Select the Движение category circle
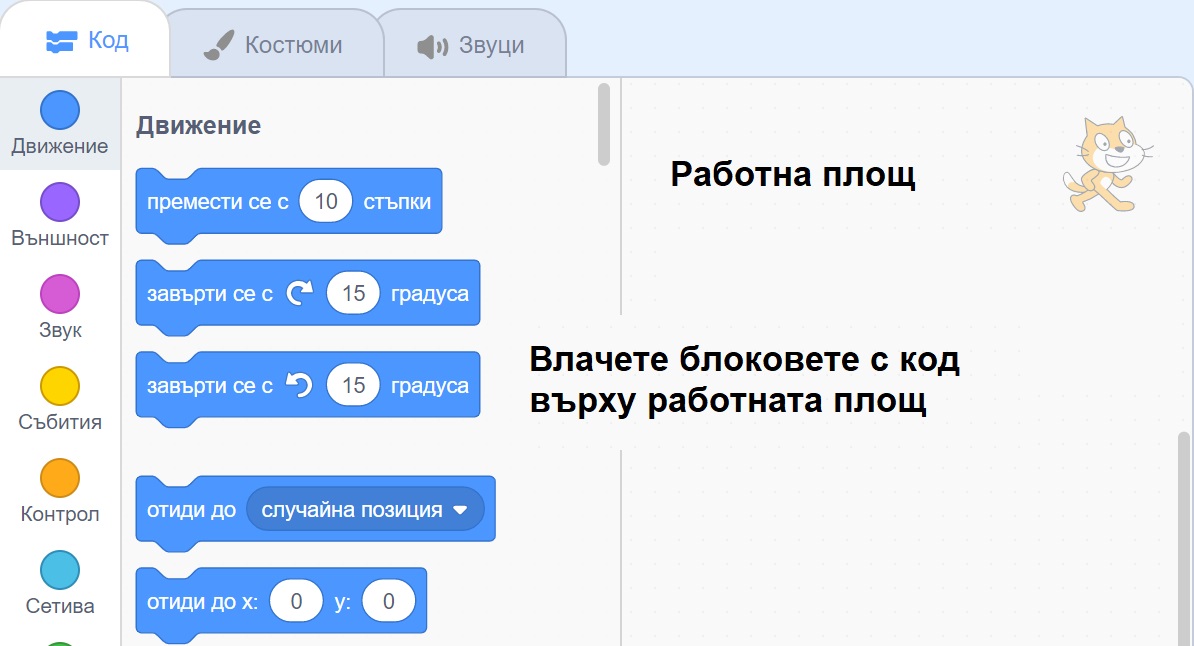Screen dimensions: 1194x646 (x=59, y=110)
